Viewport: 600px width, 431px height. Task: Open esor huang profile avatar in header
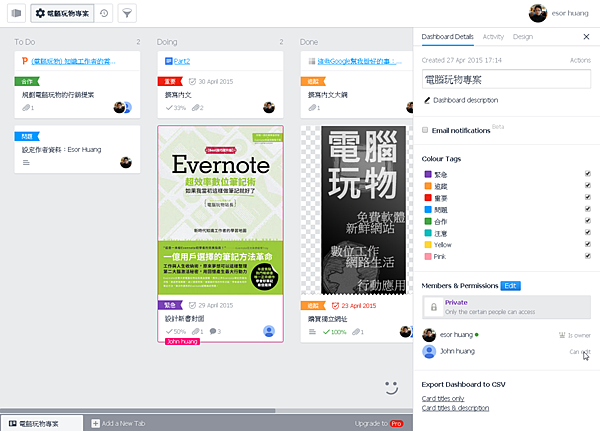pos(538,13)
